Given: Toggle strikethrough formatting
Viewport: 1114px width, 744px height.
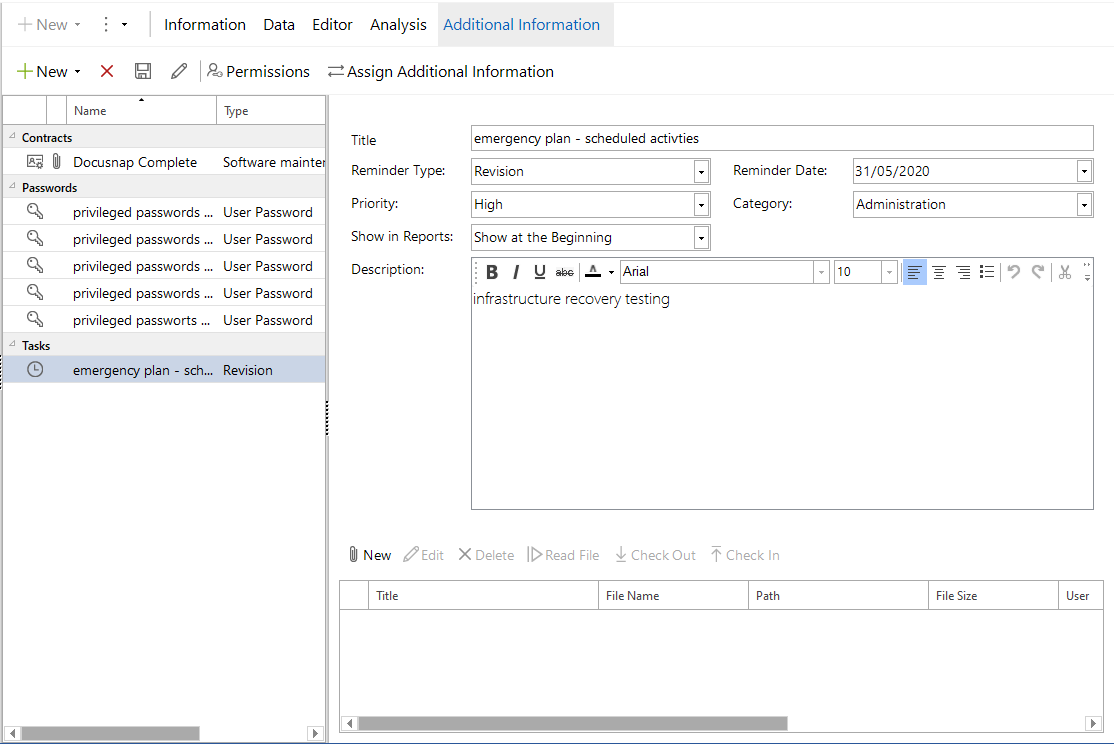Looking at the screenshot, I should [x=564, y=272].
